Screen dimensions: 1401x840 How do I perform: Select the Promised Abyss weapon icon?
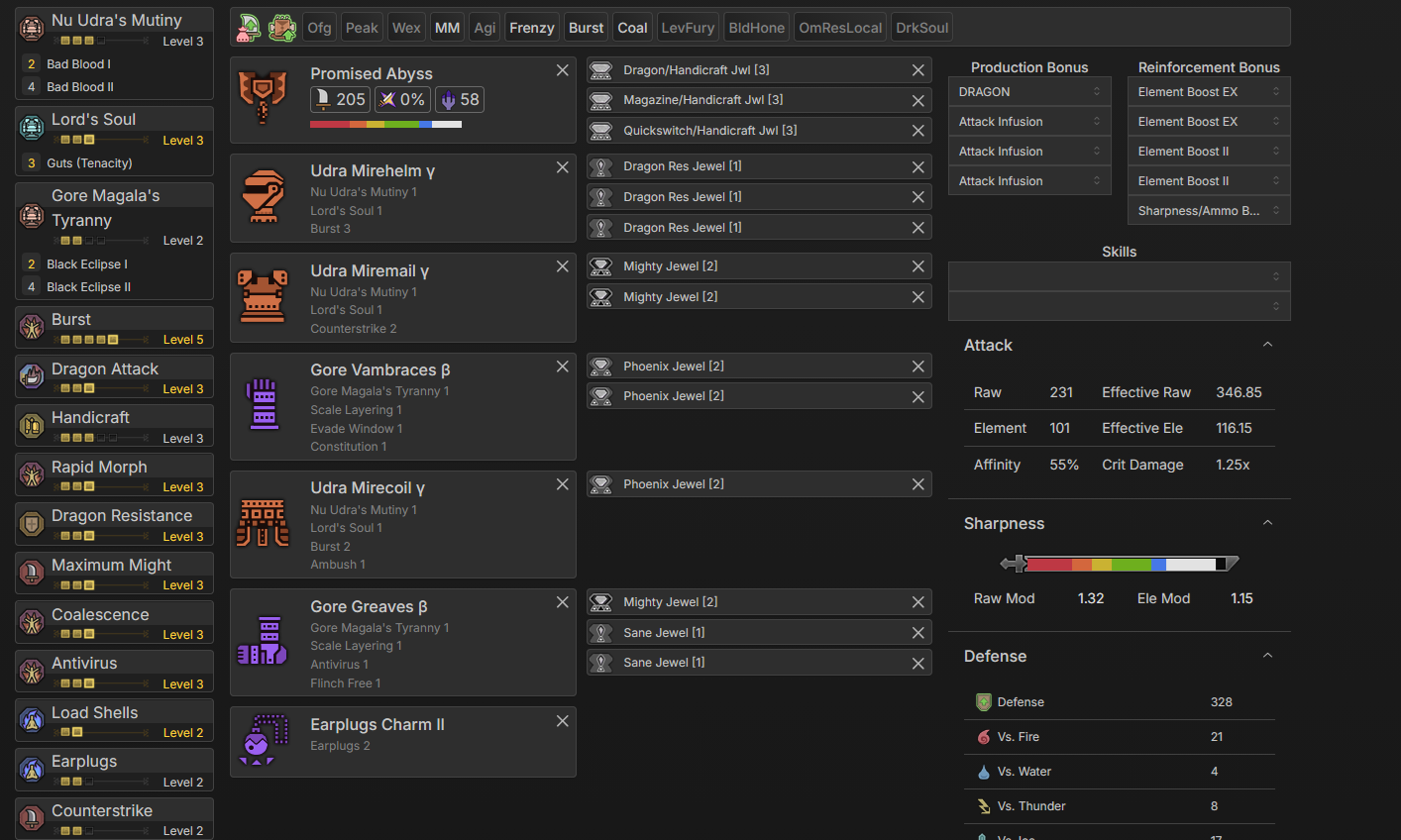[x=263, y=98]
